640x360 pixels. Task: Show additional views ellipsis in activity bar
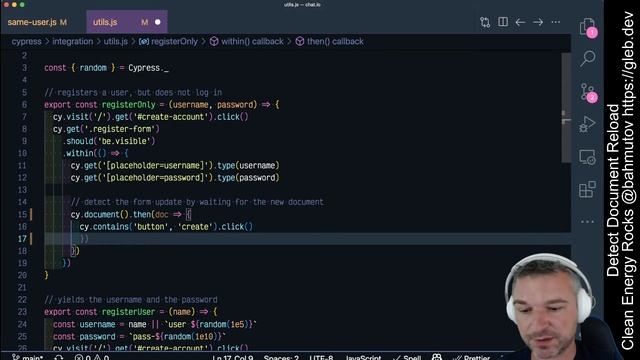tap(587, 222)
